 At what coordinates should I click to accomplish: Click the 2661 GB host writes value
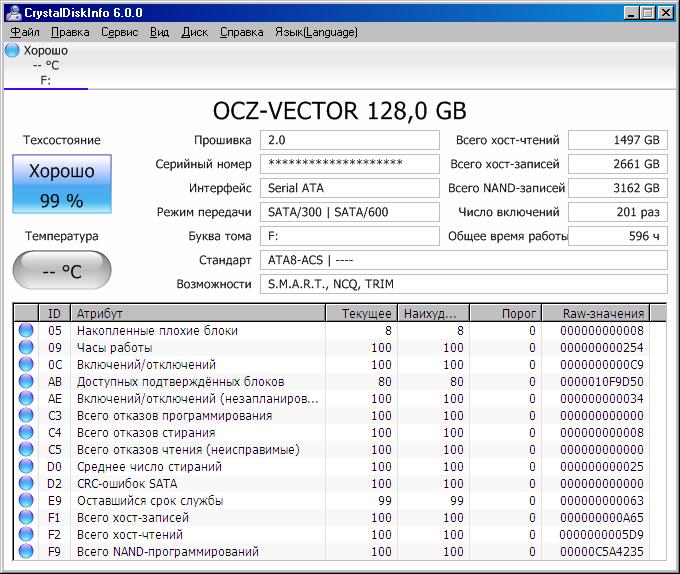point(618,164)
